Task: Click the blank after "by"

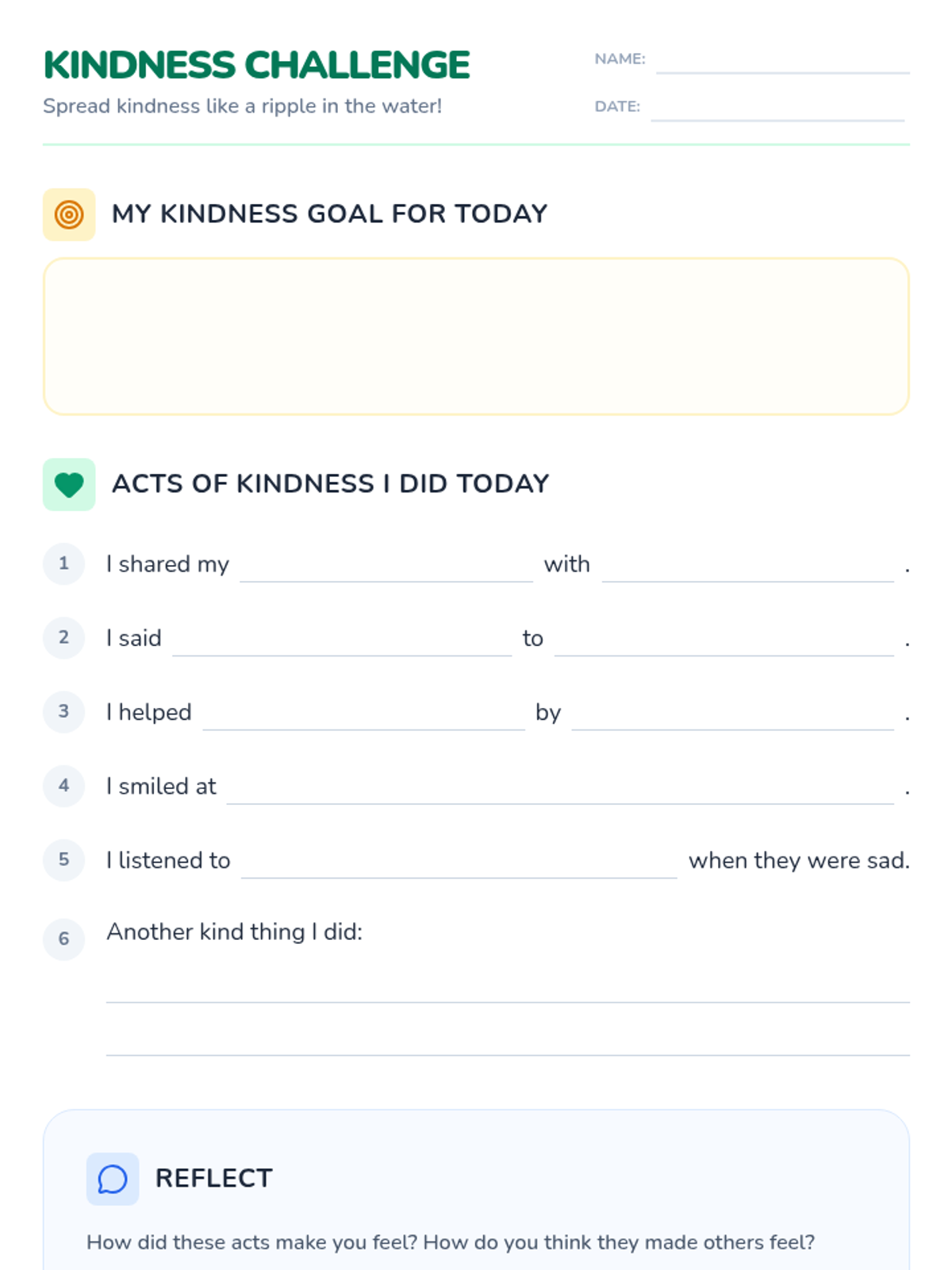Action: tap(732, 716)
